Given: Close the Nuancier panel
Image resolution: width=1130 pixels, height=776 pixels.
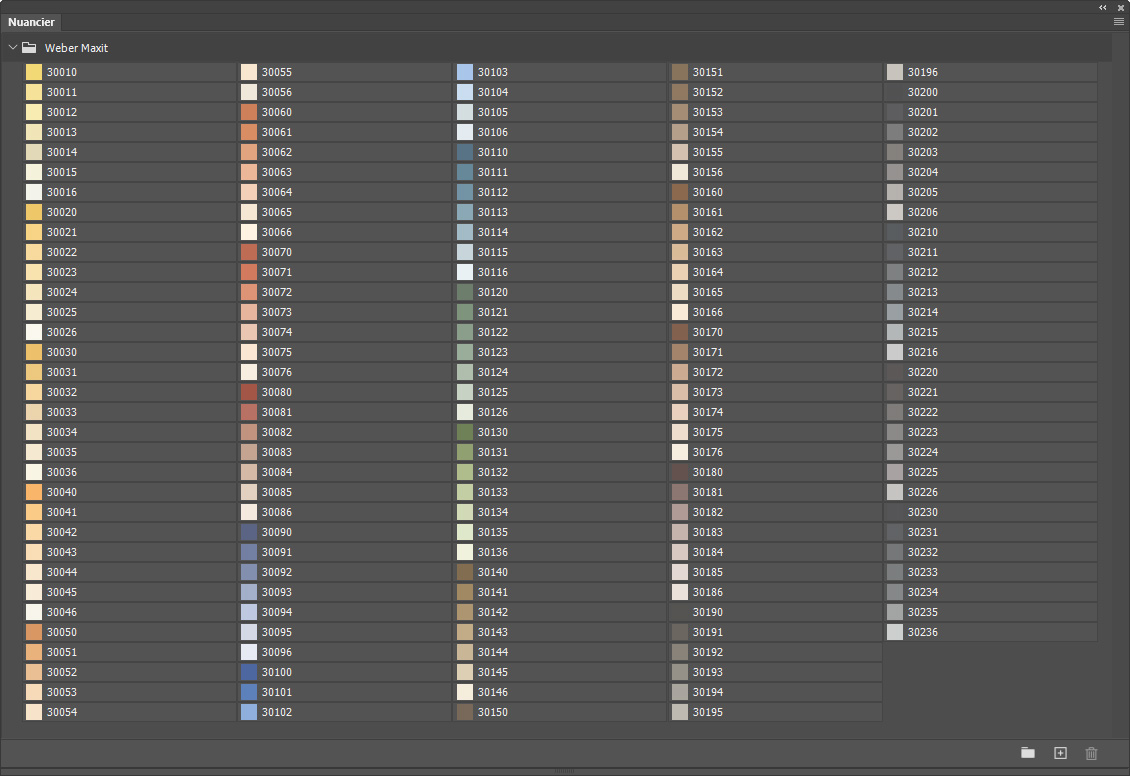Looking at the screenshot, I should [x=1121, y=7].
